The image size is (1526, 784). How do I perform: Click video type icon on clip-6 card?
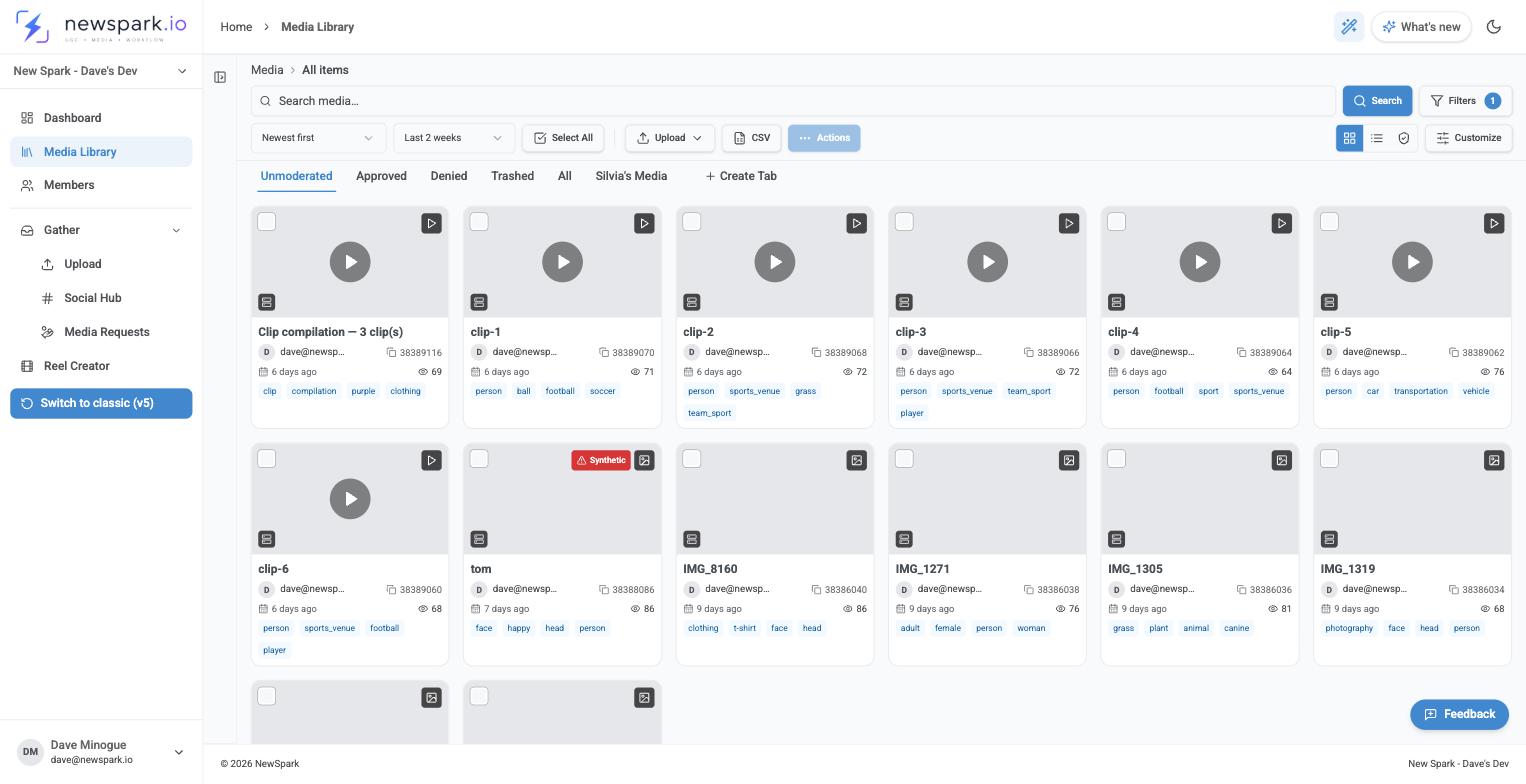431,460
